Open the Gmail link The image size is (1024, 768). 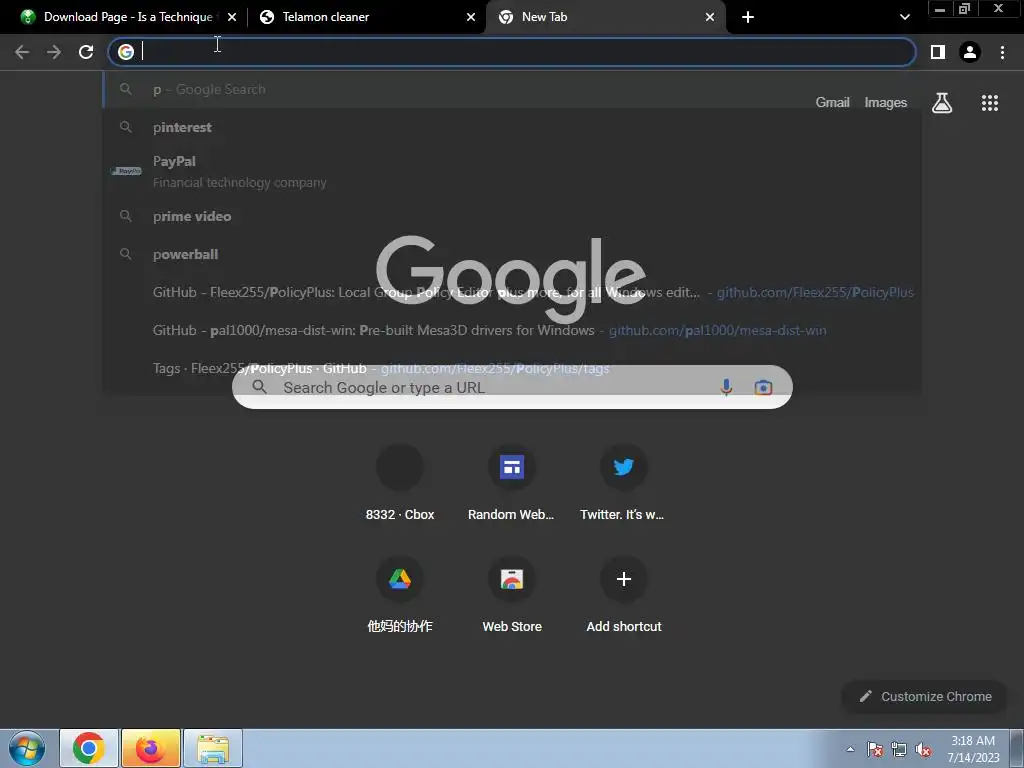[832, 103]
